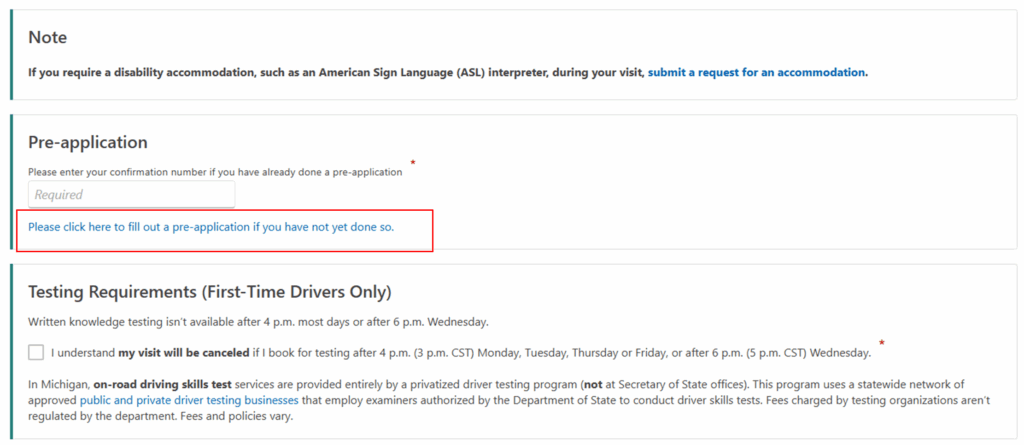This screenshot has height=445, width=1024.
Task: Focus the confirmation number input field
Action: coord(131,194)
